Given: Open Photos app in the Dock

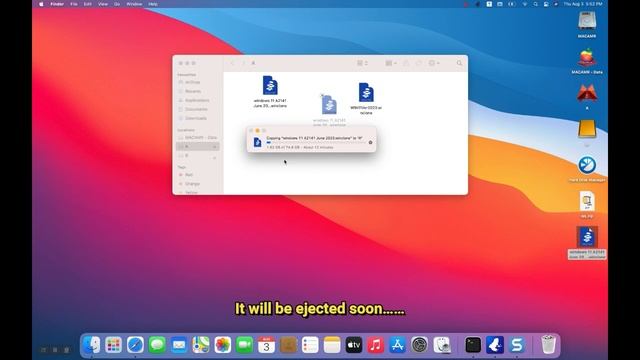Looking at the screenshot, I should point(222,345).
